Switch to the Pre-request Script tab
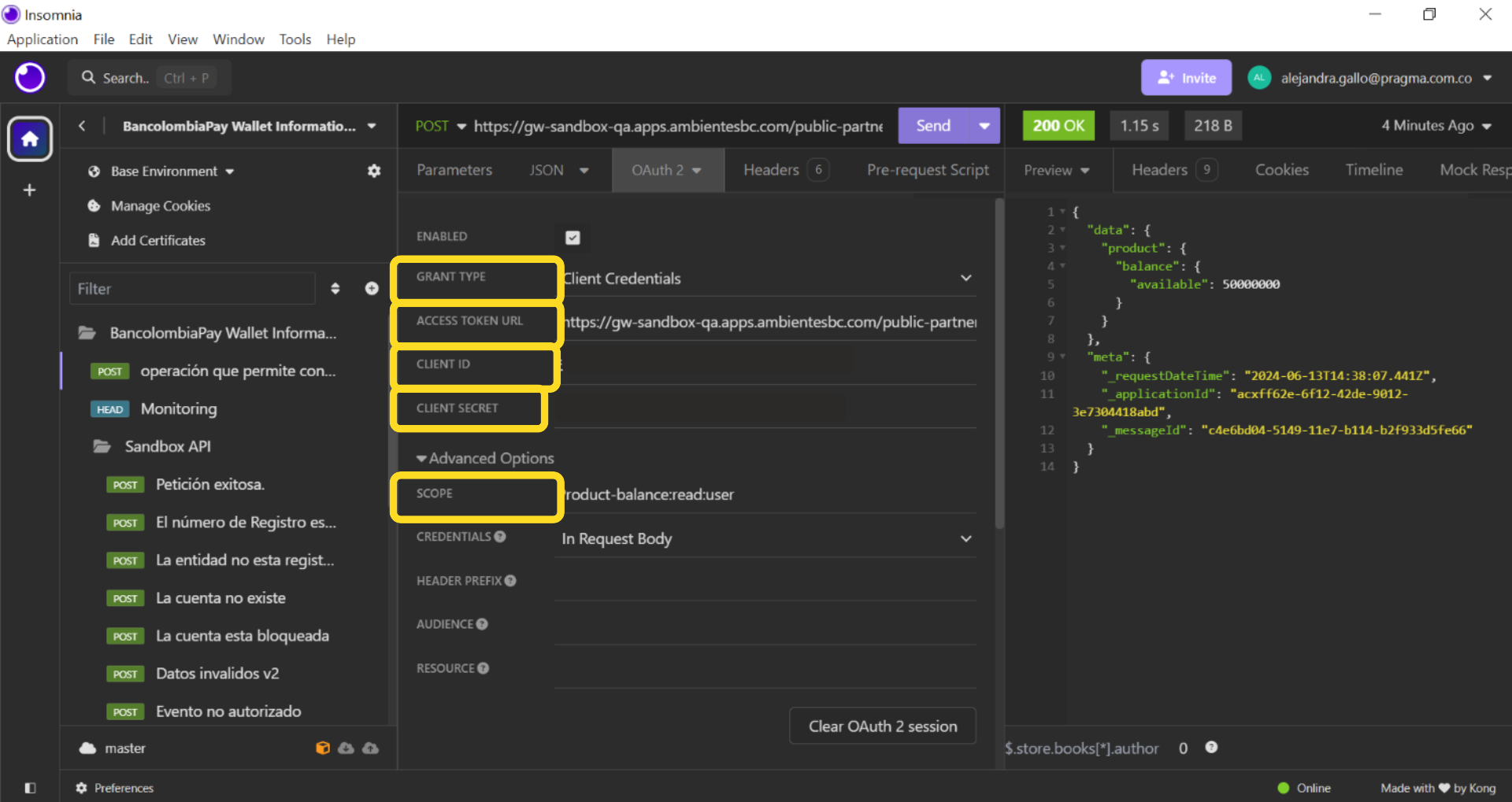 (928, 170)
